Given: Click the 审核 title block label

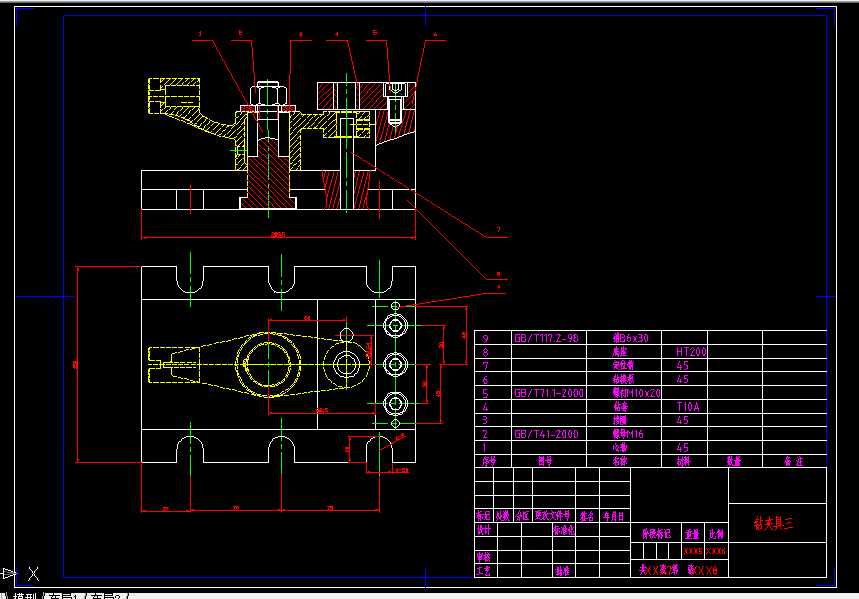Looking at the screenshot, I should pos(483,557).
